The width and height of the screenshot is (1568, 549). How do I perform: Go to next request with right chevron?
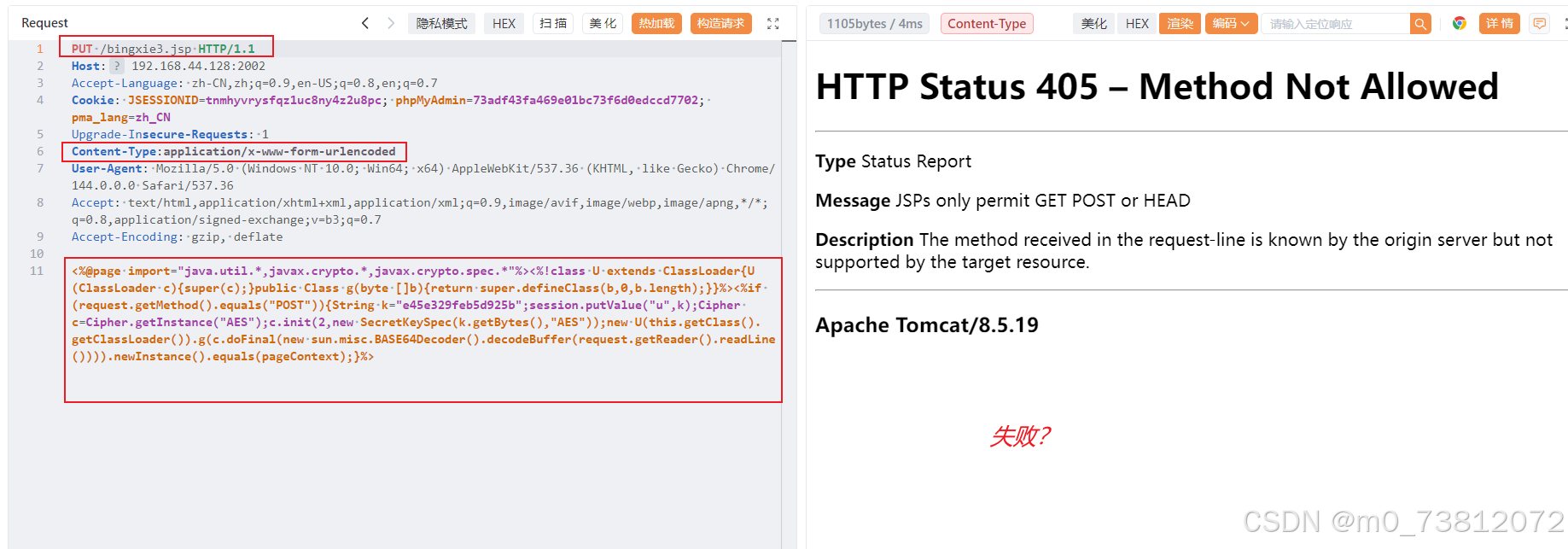click(x=391, y=23)
